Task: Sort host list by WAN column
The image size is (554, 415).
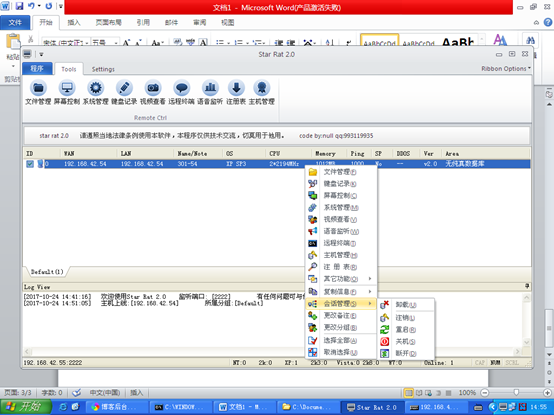Action: pos(88,154)
